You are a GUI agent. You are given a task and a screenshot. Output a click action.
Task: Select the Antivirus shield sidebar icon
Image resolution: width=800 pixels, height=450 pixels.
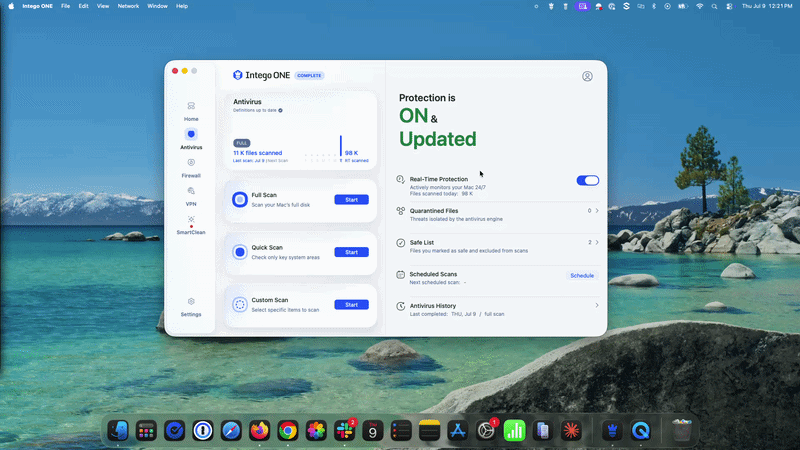(191, 134)
